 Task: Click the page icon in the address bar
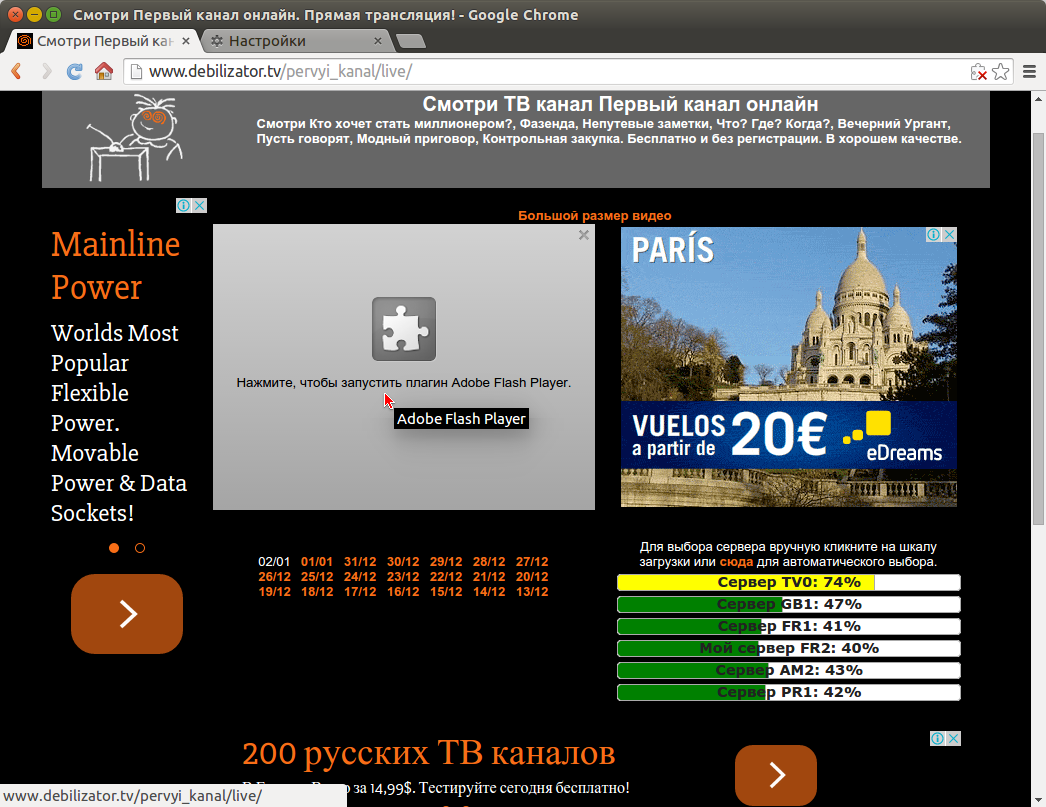[136, 71]
